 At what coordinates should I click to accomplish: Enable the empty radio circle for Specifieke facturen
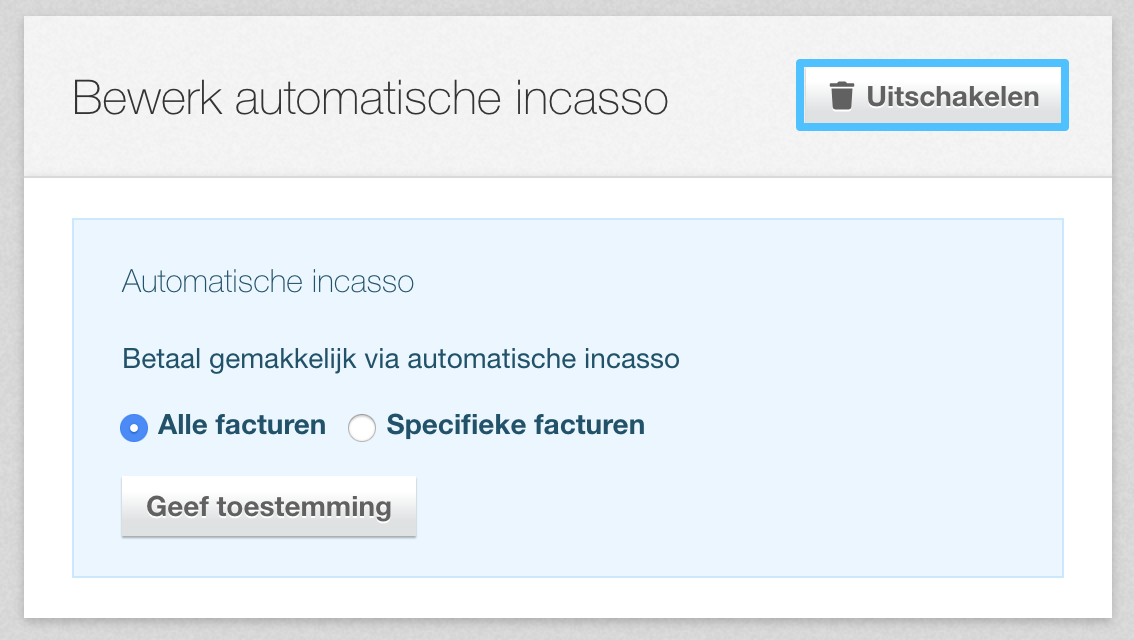click(361, 426)
